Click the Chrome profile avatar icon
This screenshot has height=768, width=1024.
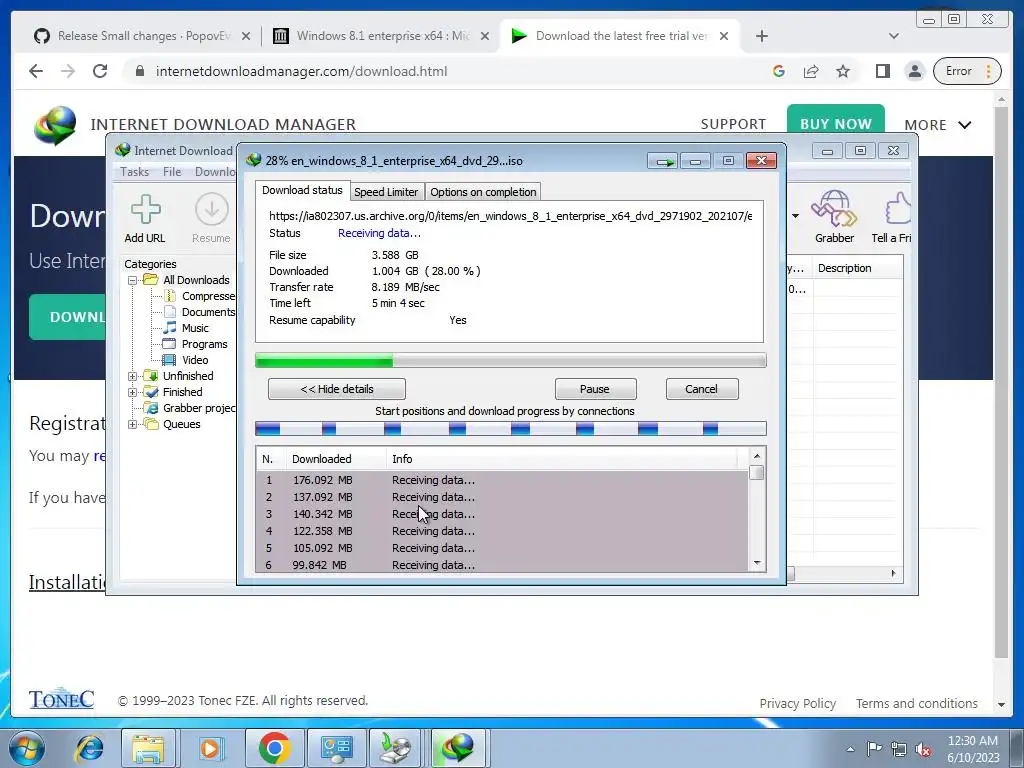tap(915, 71)
